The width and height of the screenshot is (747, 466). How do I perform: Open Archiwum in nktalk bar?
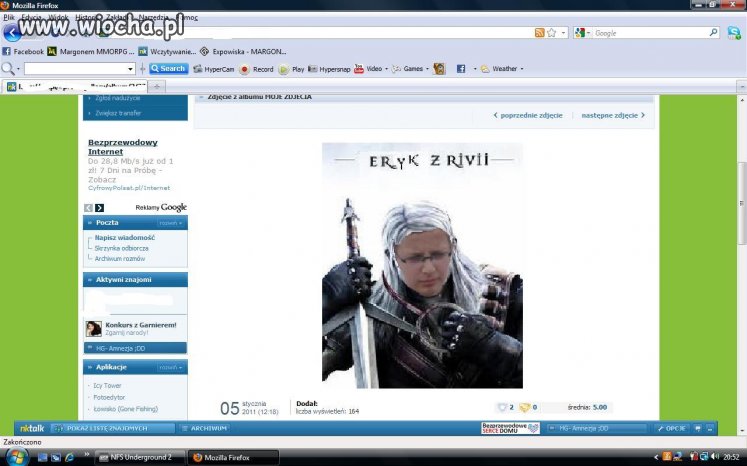(205, 428)
